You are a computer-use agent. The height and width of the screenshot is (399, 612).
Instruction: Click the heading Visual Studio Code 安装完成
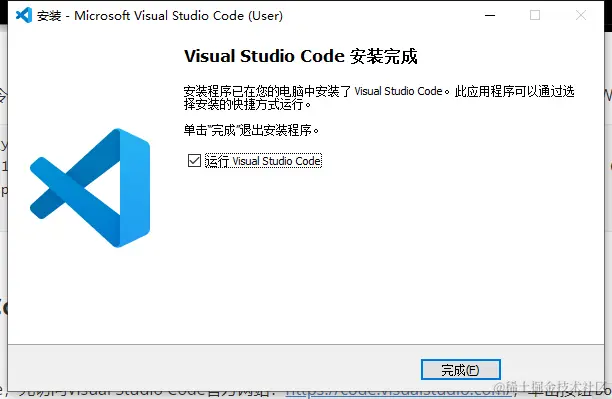(301, 57)
